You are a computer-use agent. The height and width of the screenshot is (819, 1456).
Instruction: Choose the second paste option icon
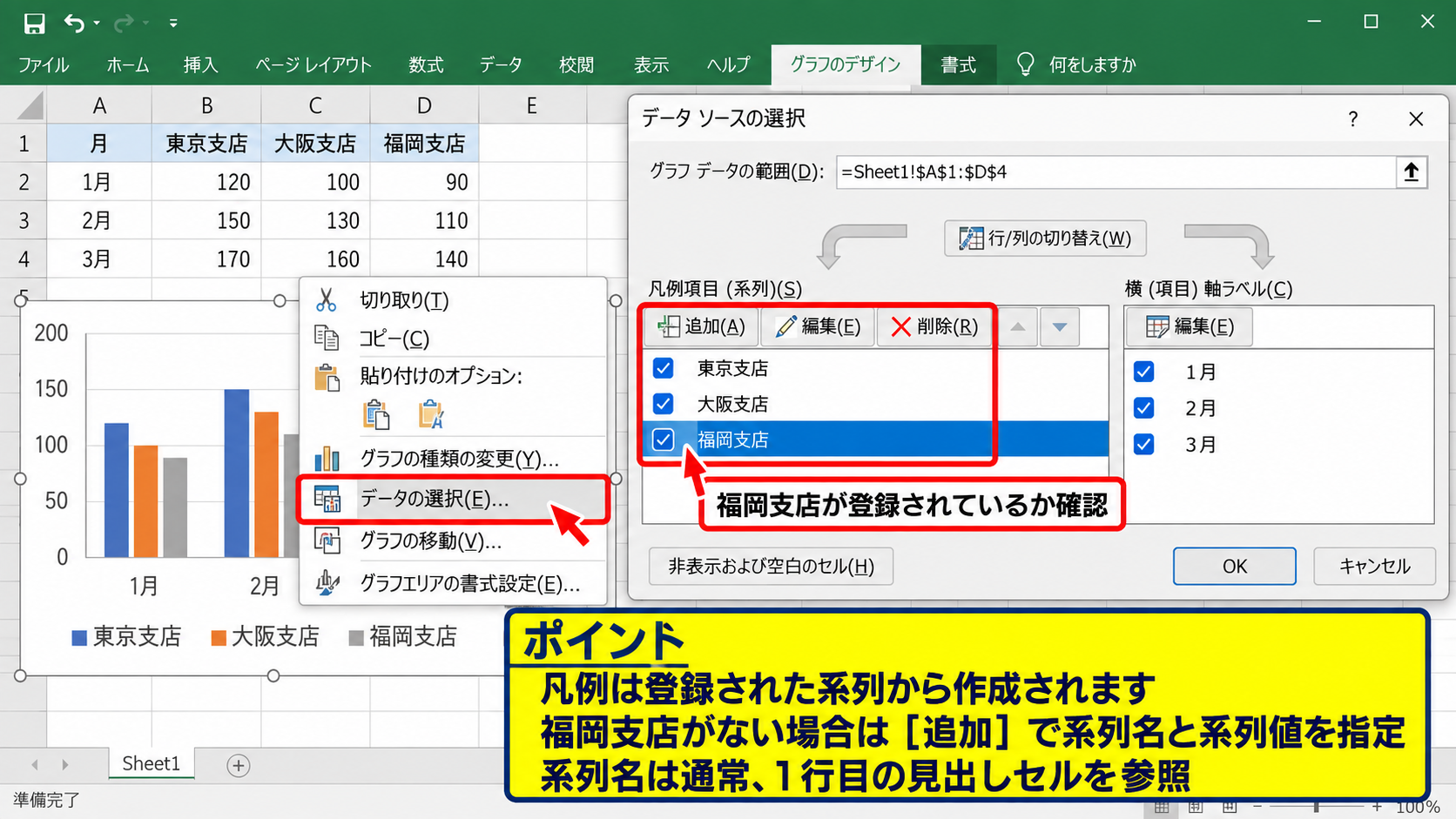430,414
